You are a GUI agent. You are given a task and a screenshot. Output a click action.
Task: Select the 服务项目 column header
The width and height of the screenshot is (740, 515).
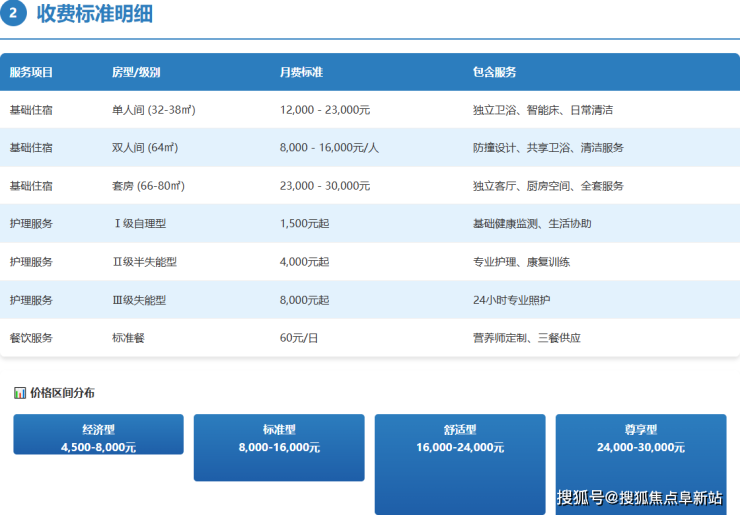31,72
